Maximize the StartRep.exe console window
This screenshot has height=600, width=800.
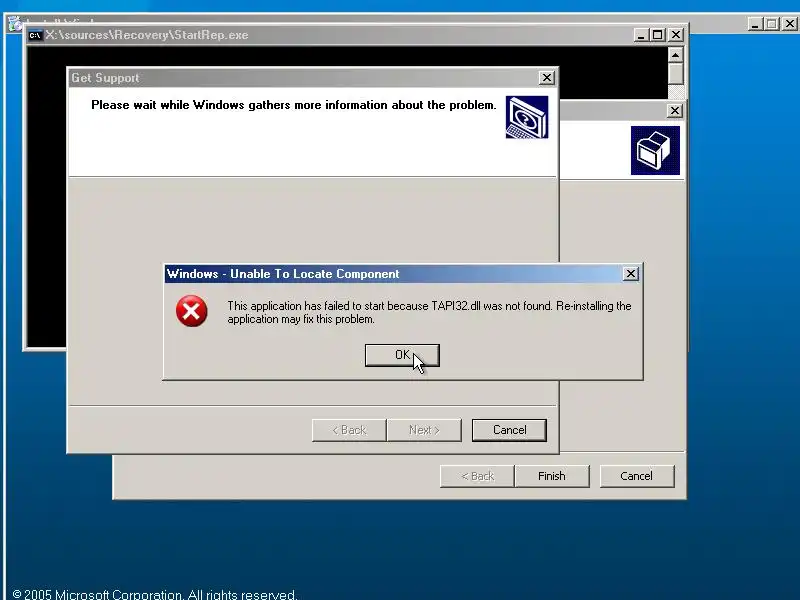(x=658, y=35)
